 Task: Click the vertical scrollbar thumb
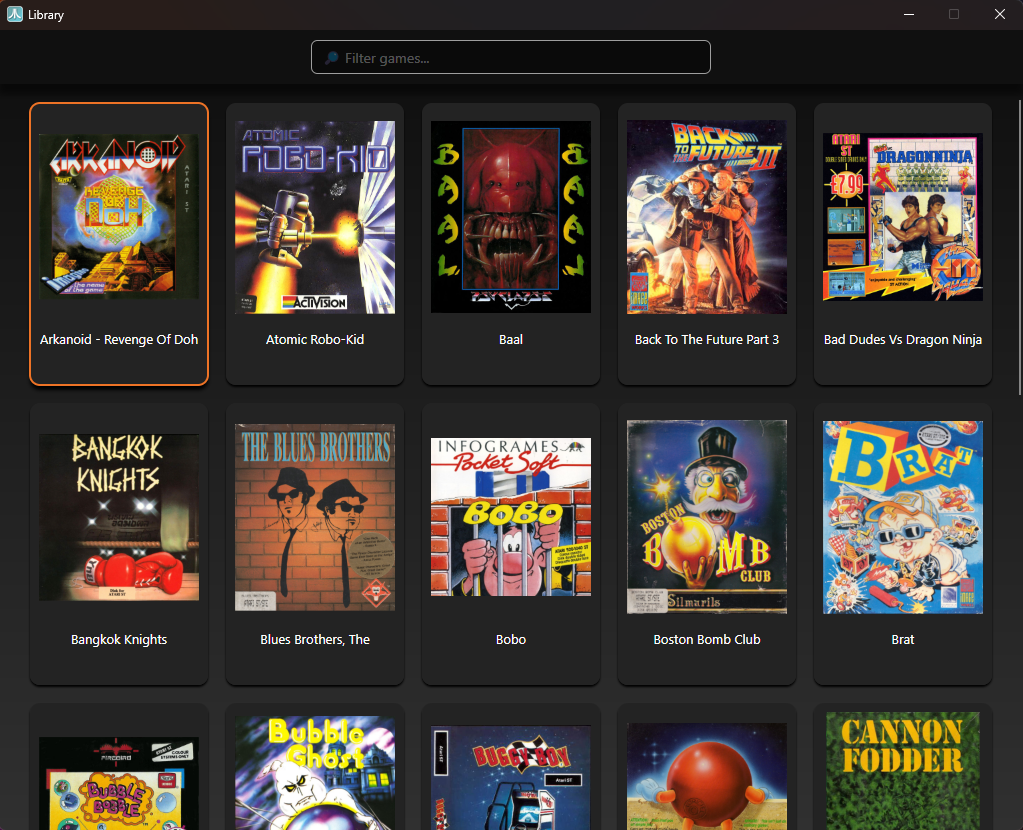(1020, 247)
